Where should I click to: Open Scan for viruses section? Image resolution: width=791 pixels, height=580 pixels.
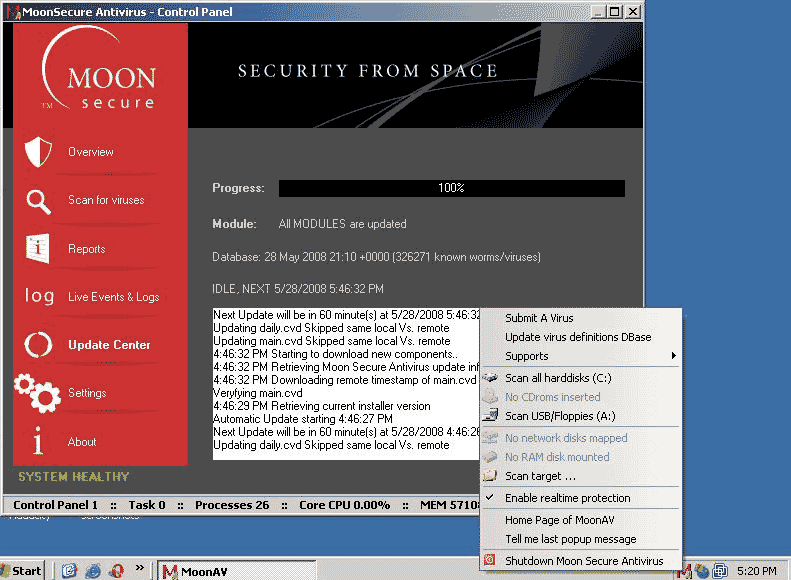[x=106, y=200]
